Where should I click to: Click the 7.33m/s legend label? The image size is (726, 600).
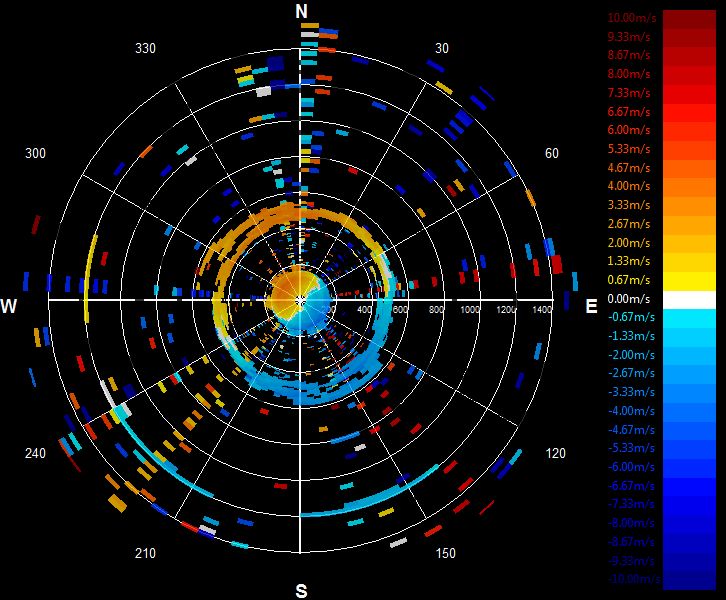pyautogui.click(x=629, y=93)
